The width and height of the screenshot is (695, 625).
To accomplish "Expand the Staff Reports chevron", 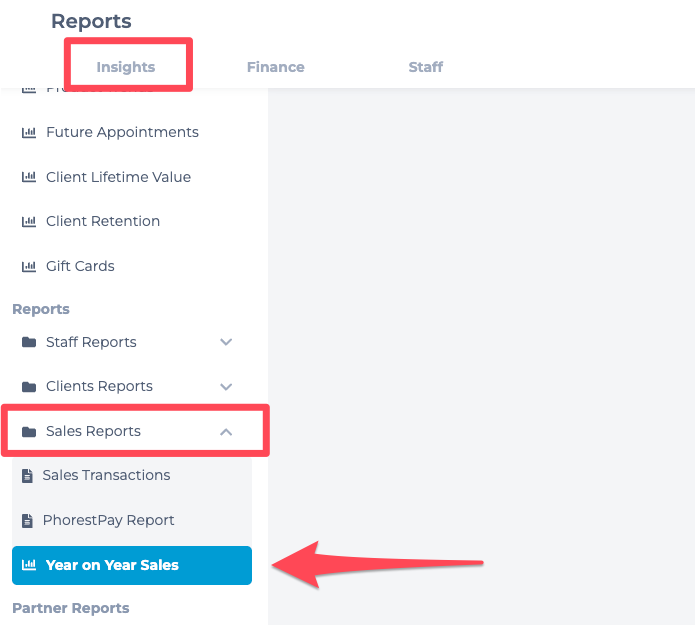I will click(226, 342).
